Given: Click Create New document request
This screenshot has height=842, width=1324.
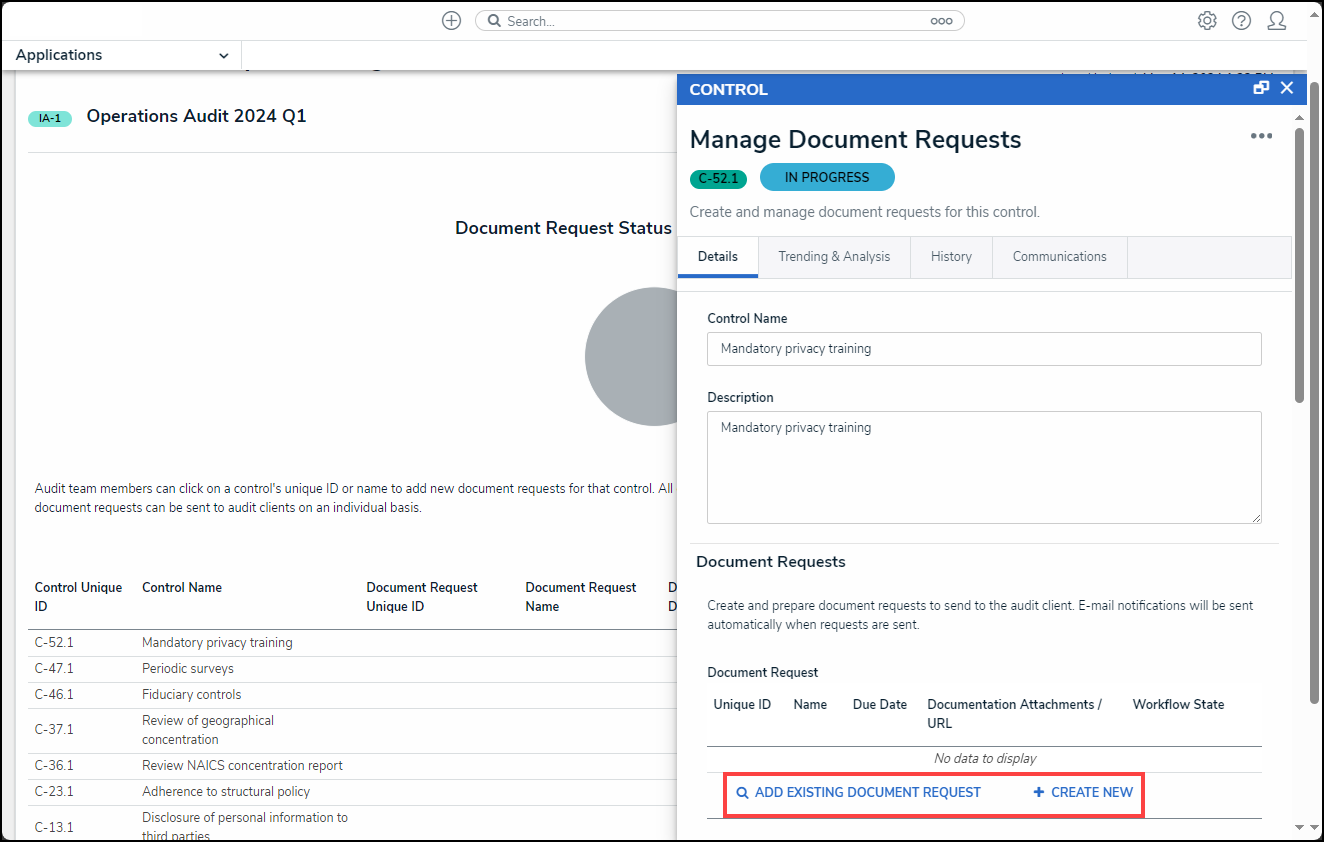Looking at the screenshot, I should (1083, 792).
